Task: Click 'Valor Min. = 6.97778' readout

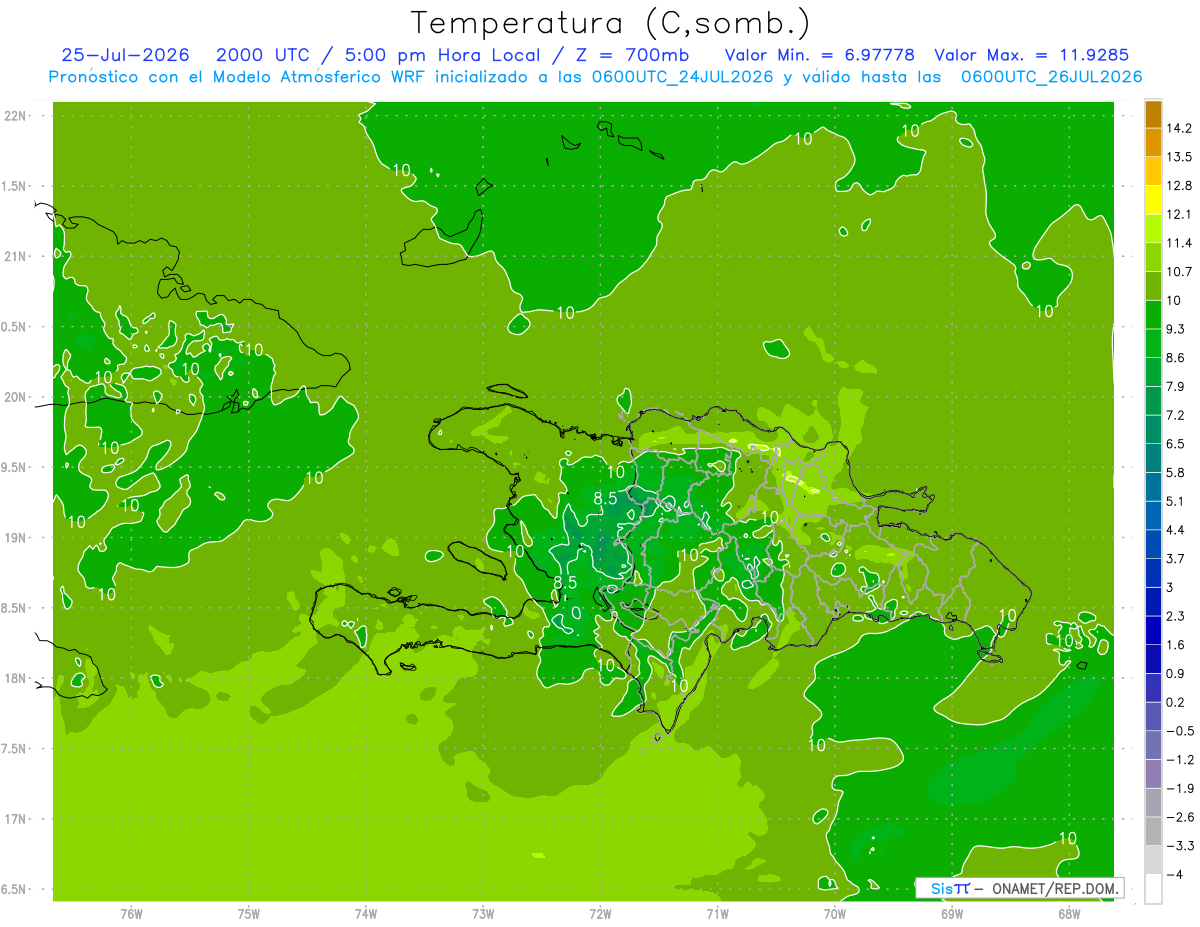Action: pos(819,55)
